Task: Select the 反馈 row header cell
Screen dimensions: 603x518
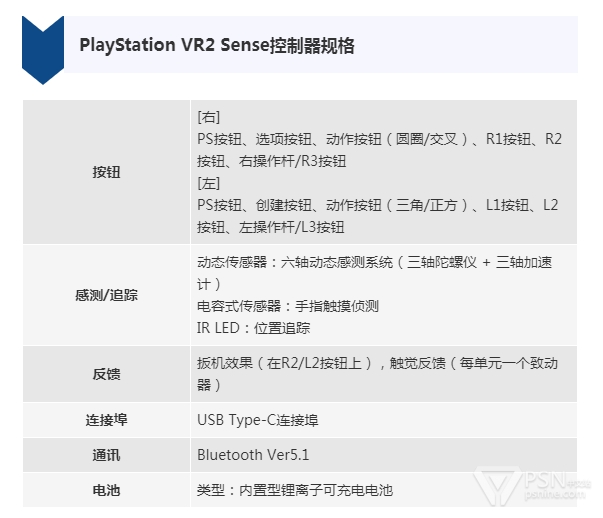Action: (106, 374)
